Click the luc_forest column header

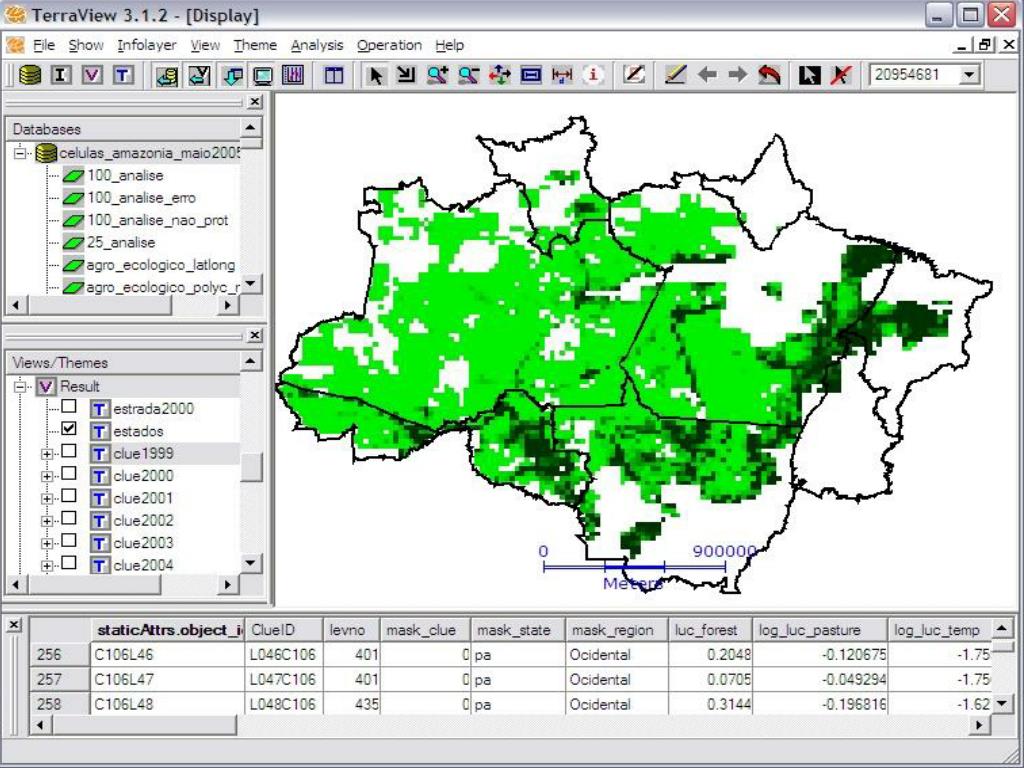pyautogui.click(x=706, y=630)
